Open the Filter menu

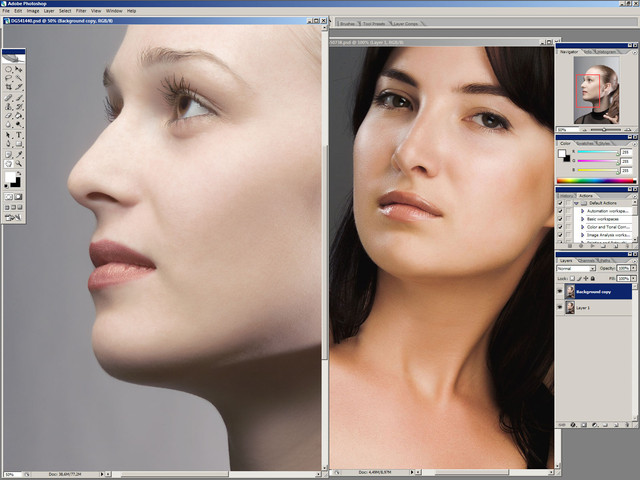pos(81,11)
